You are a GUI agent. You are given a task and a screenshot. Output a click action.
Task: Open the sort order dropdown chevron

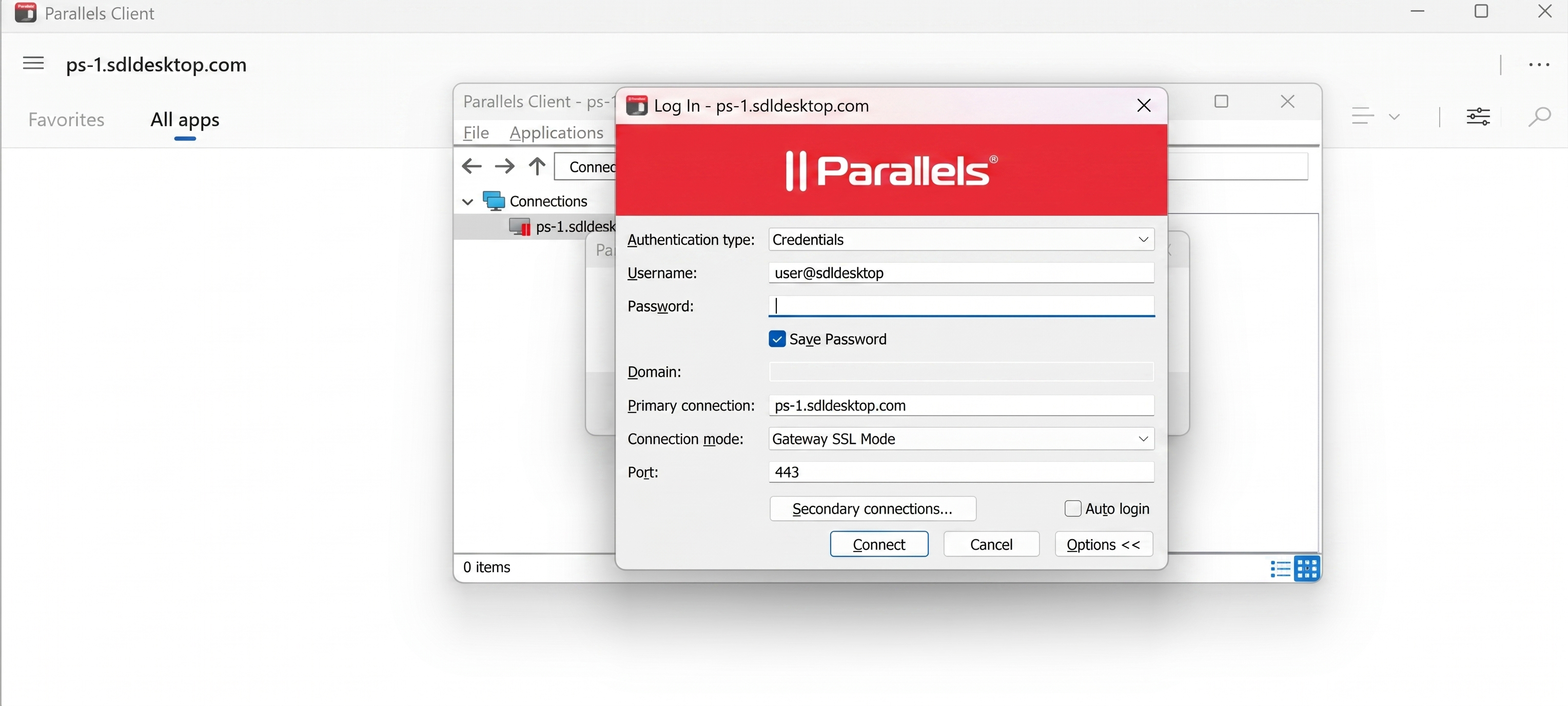[x=1394, y=116]
